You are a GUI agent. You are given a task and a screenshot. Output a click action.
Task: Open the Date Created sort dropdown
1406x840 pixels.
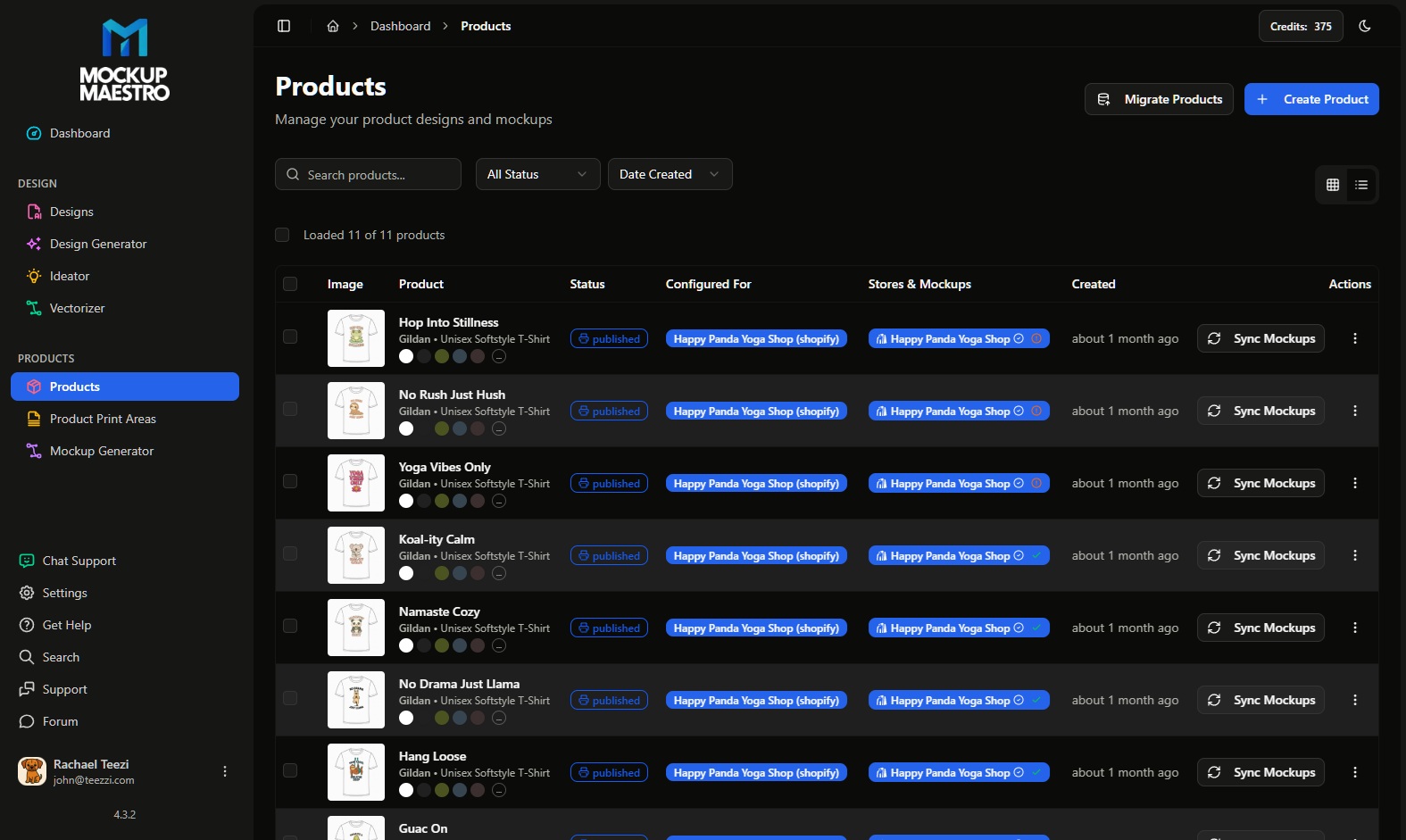670,174
